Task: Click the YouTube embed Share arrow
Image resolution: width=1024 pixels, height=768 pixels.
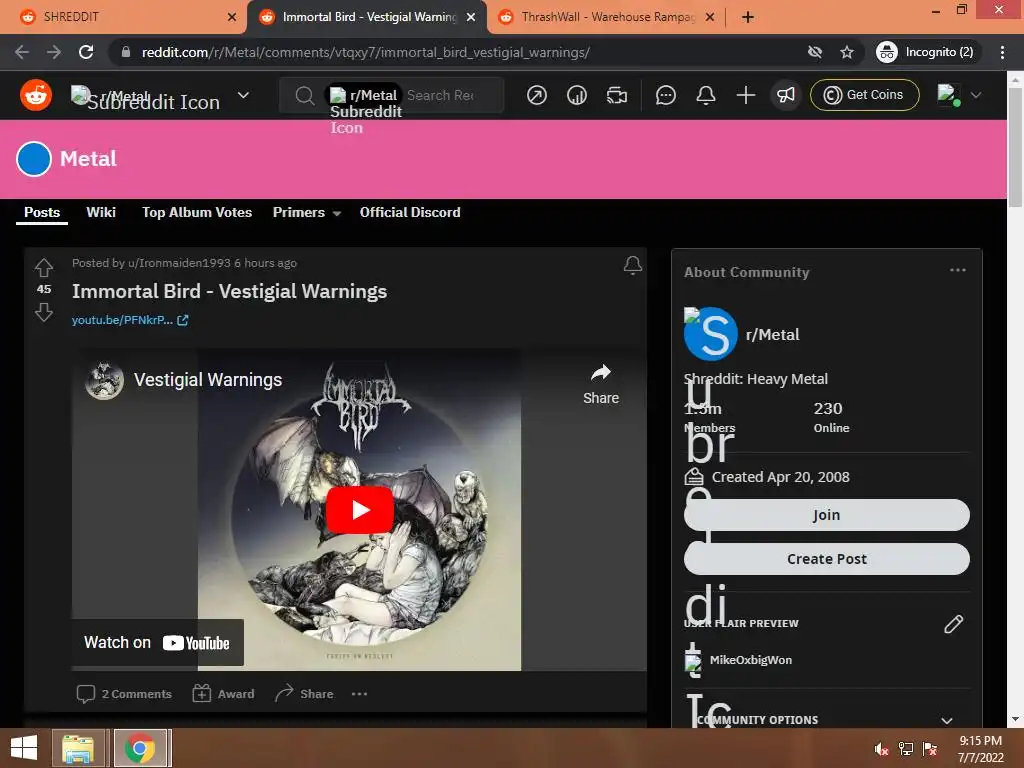Action: pos(601,384)
